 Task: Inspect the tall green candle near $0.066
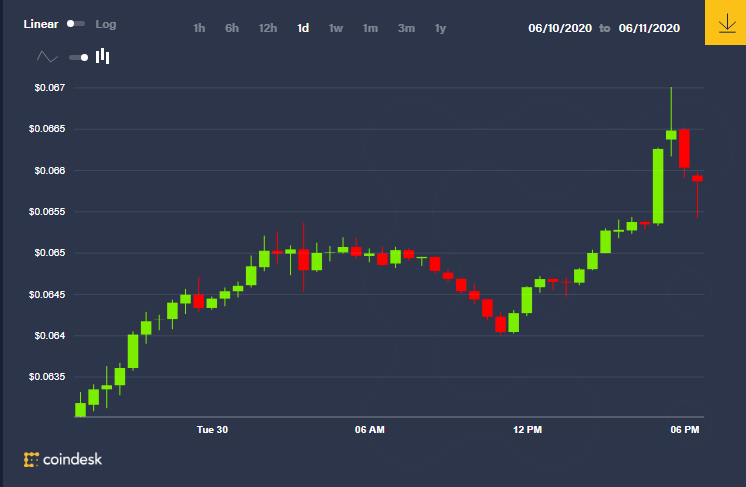(658, 186)
